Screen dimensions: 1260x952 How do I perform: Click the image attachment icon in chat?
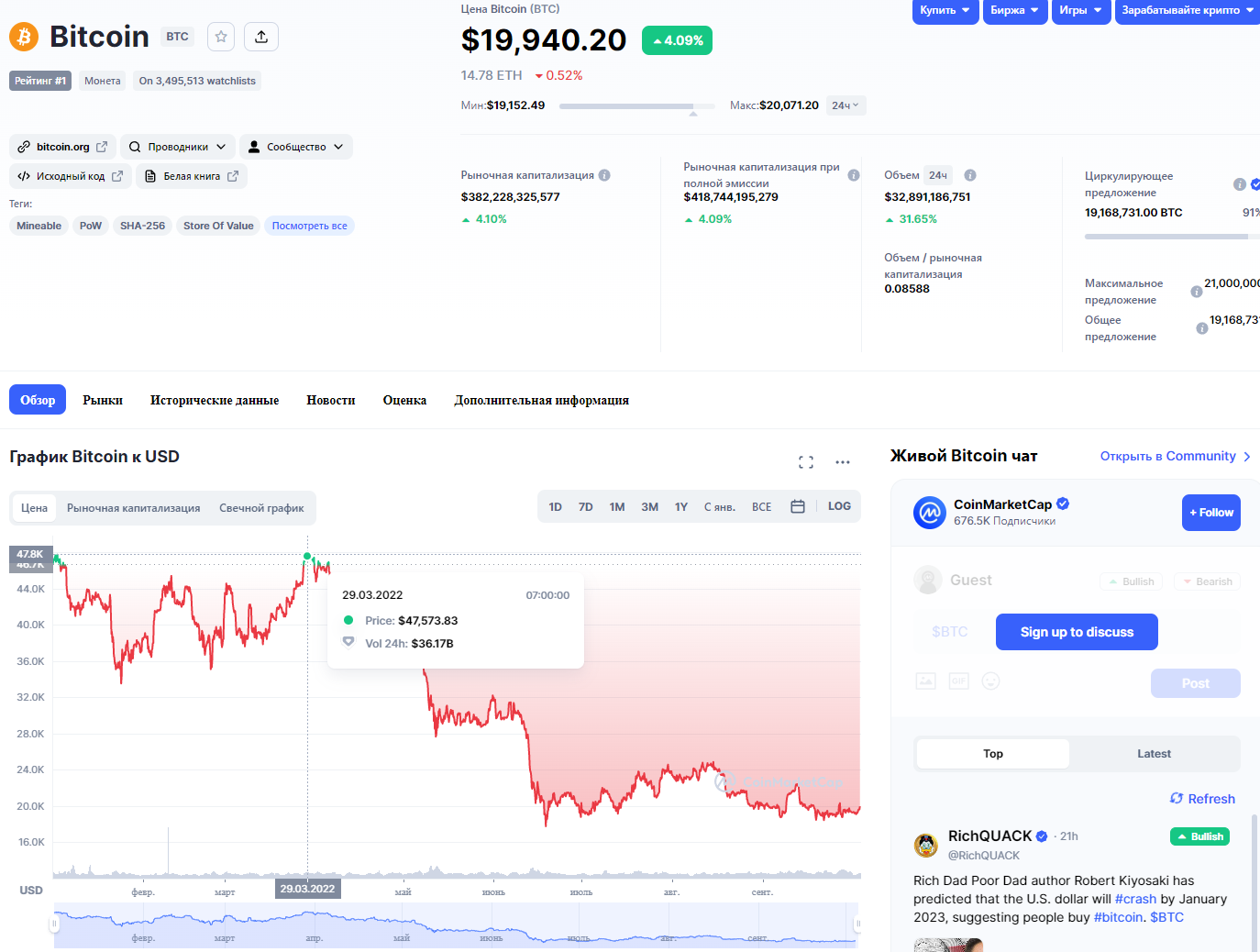coord(926,681)
